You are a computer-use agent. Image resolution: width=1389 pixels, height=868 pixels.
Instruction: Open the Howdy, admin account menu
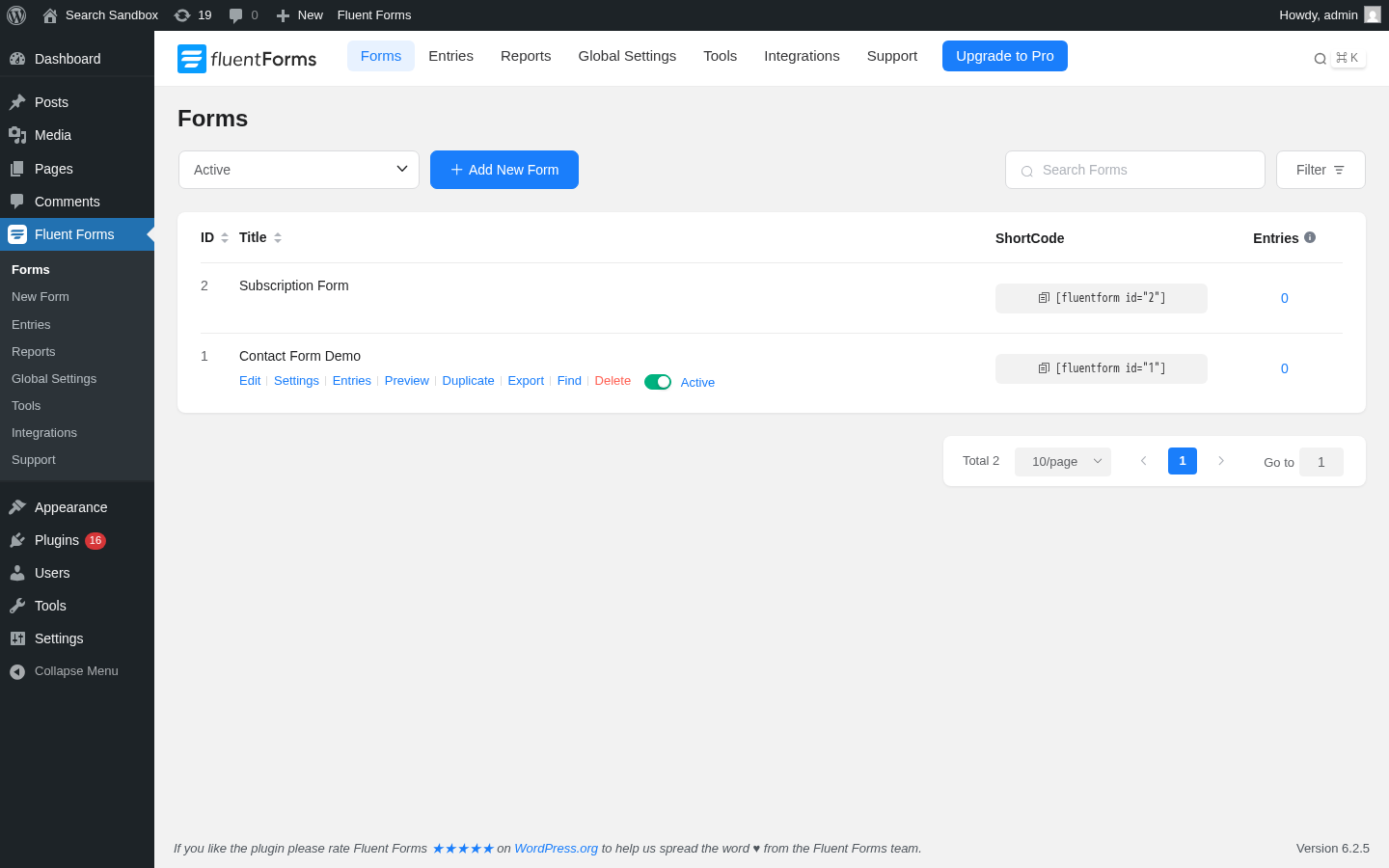click(1329, 15)
